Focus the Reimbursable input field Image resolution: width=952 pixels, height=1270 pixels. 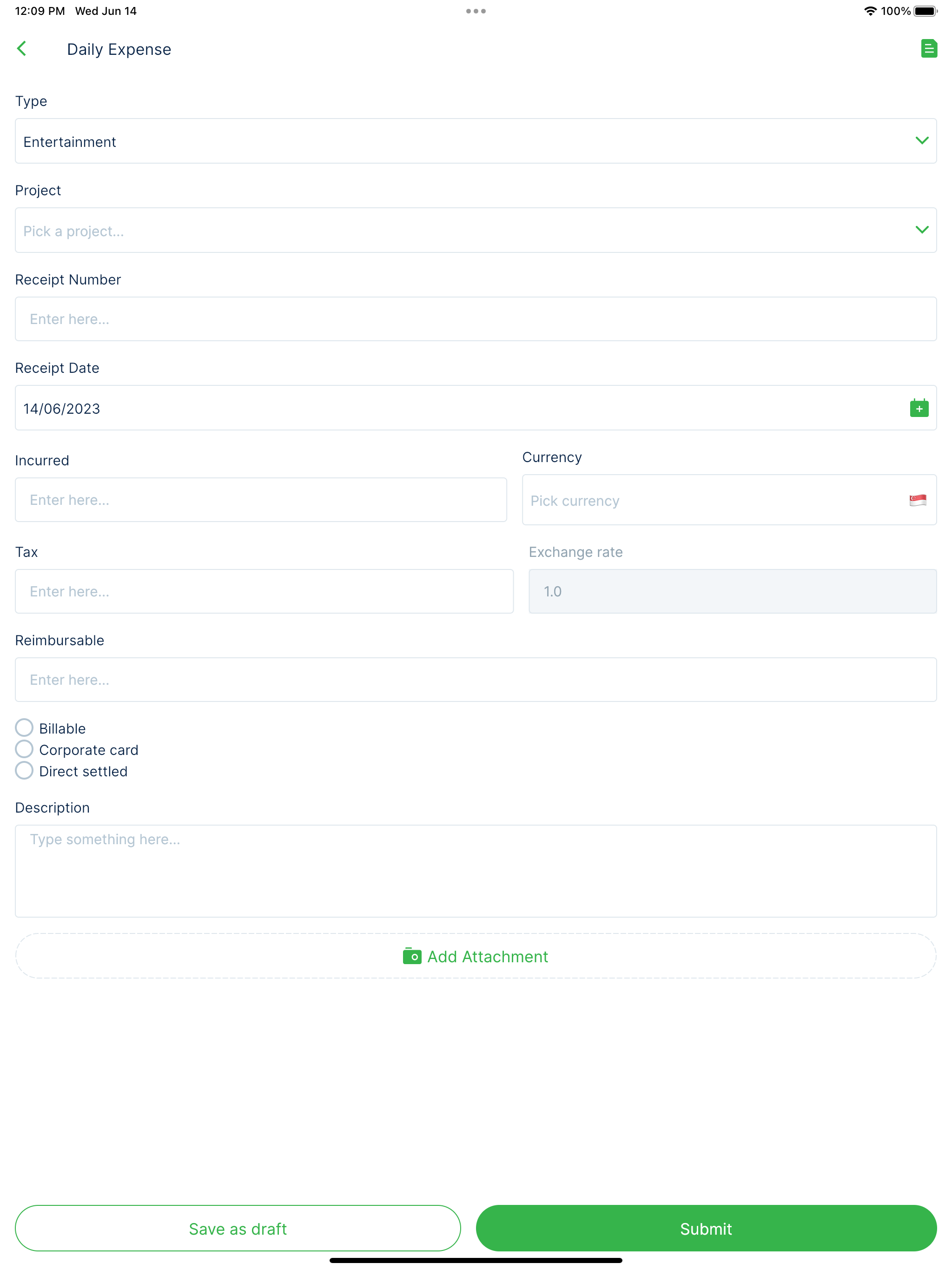point(476,680)
